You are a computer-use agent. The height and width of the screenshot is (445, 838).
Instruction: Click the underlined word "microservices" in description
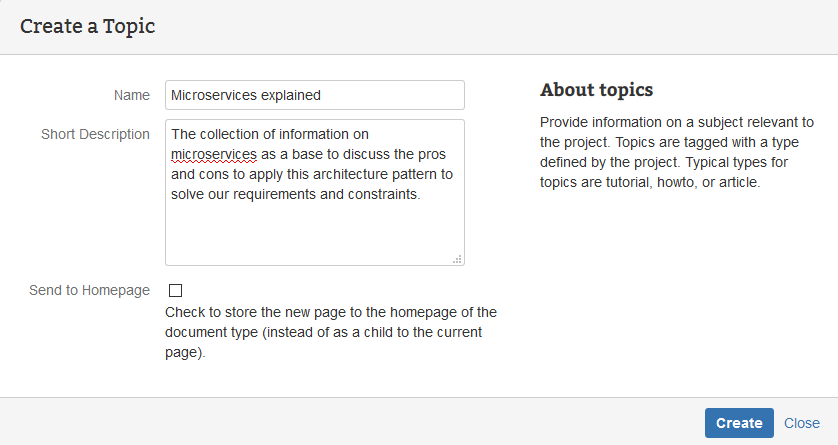[214, 154]
